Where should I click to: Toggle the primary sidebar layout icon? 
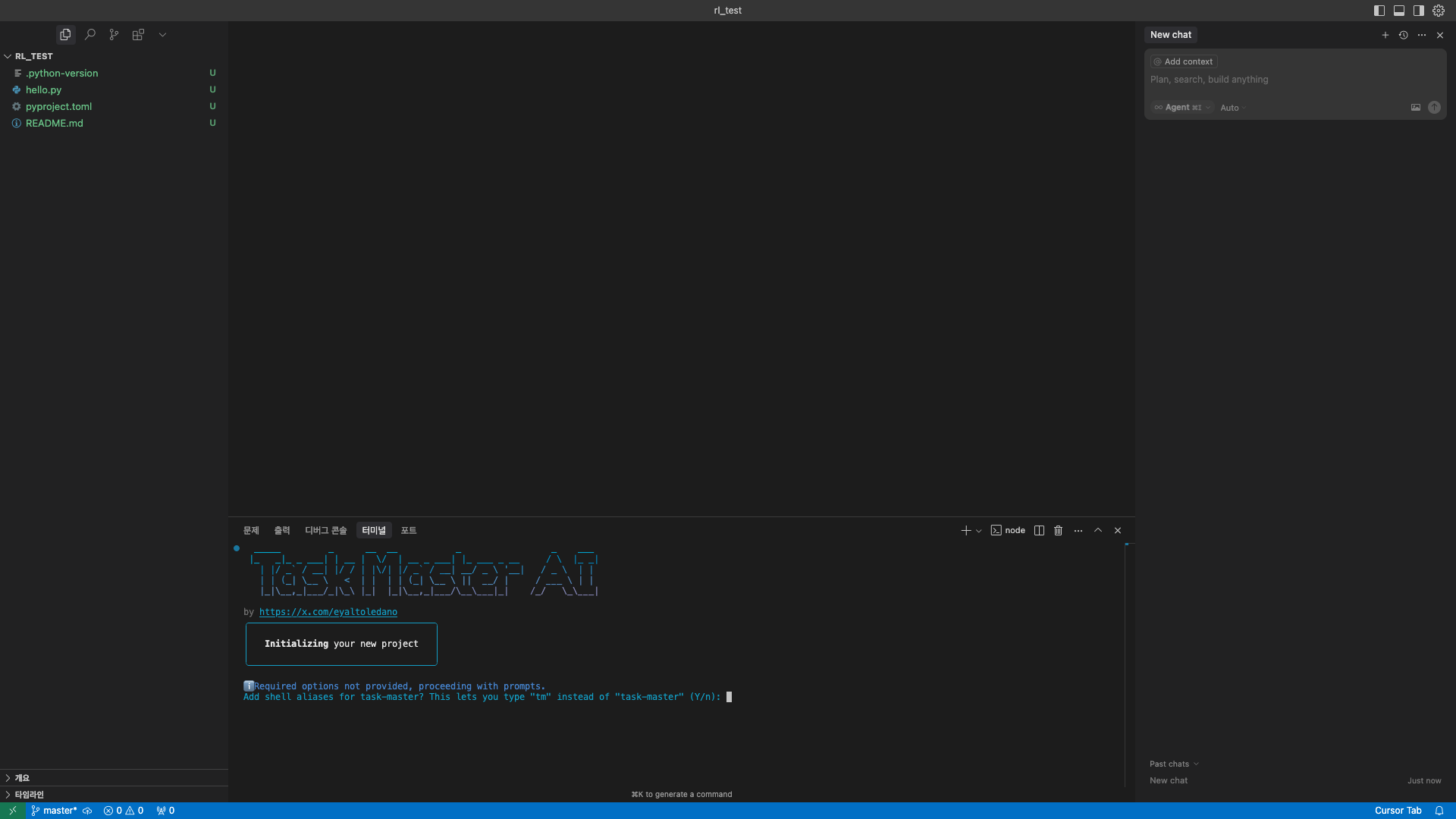(1379, 11)
